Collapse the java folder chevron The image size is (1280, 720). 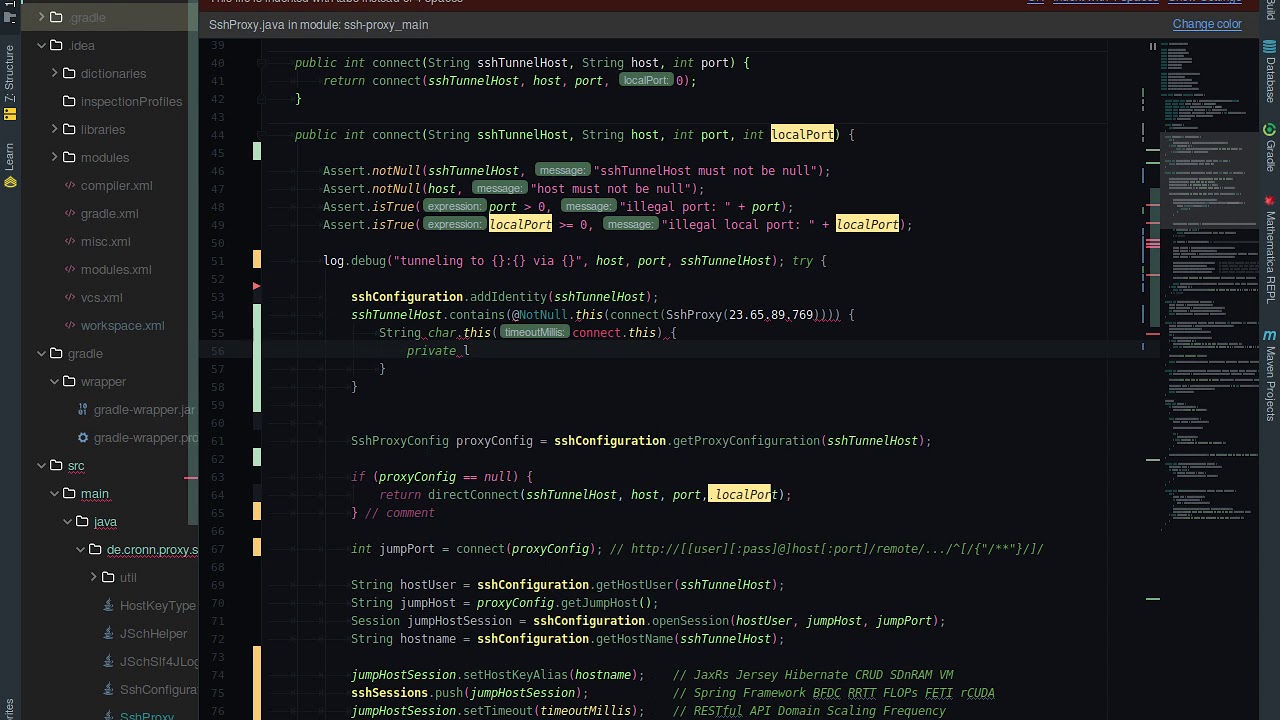pyautogui.click(x=68, y=521)
